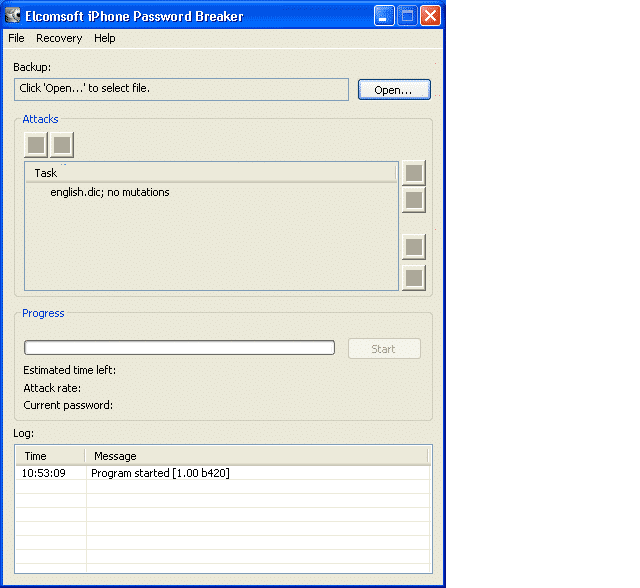Select the backup file path field
Image resolution: width=640 pixels, height=588 pixels.
point(181,89)
